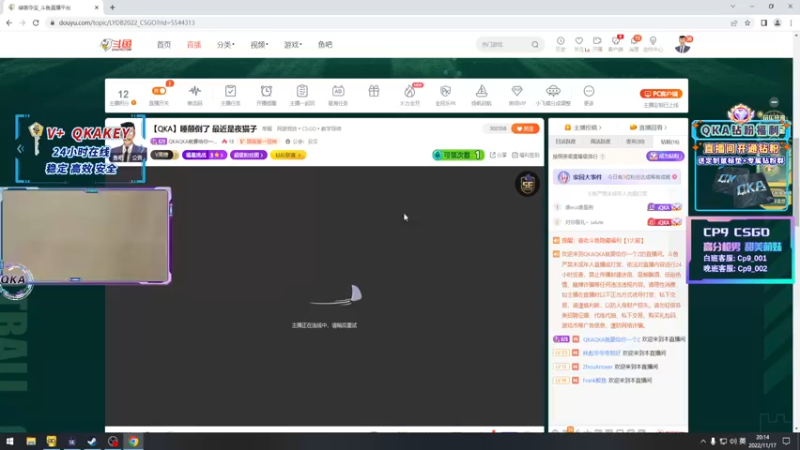The height and width of the screenshot is (450, 800).
Task: Open the history clock icon
Action: (560, 41)
